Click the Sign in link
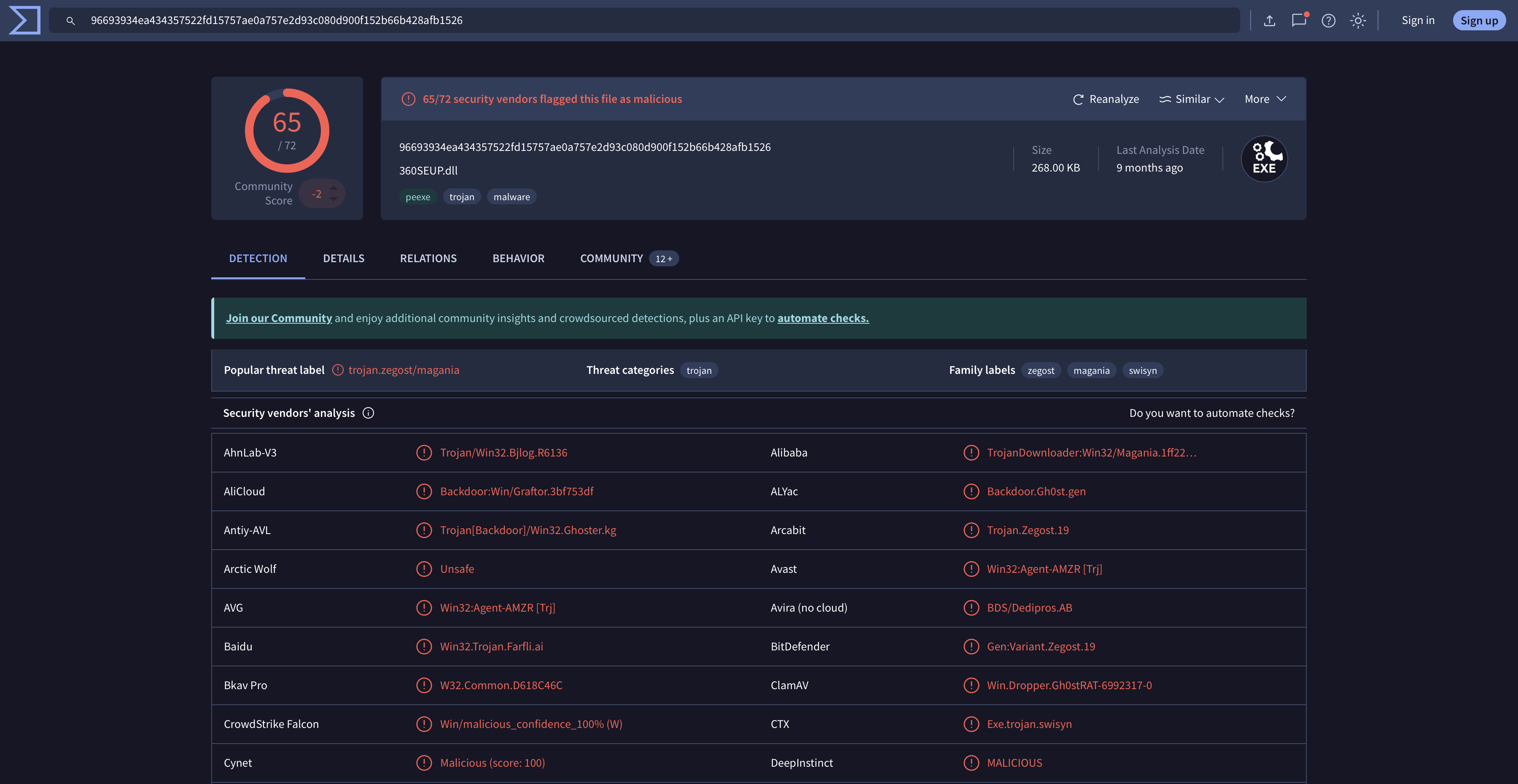1518x784 pixels. pyautogui.click(x=1418, y=21)
